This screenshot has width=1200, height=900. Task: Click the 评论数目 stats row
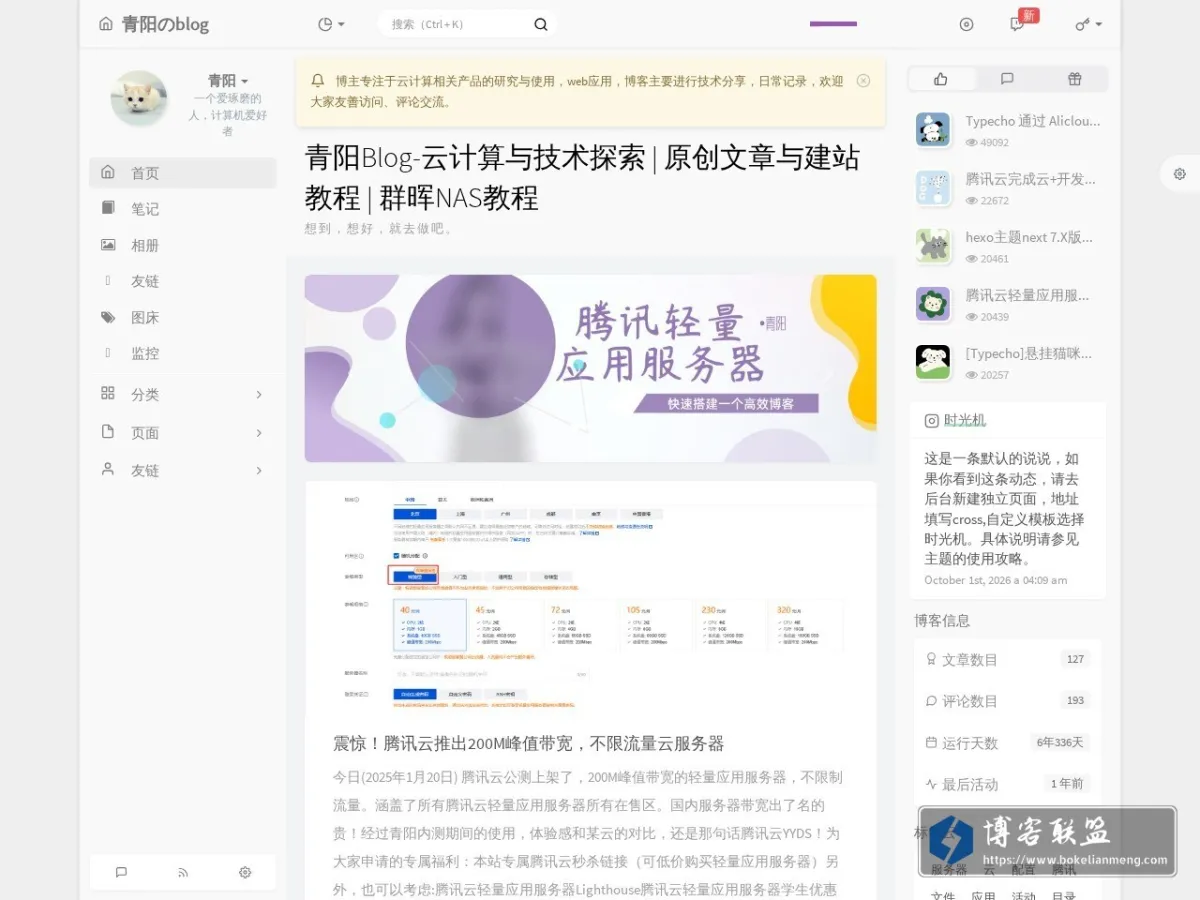[1007, 701]
